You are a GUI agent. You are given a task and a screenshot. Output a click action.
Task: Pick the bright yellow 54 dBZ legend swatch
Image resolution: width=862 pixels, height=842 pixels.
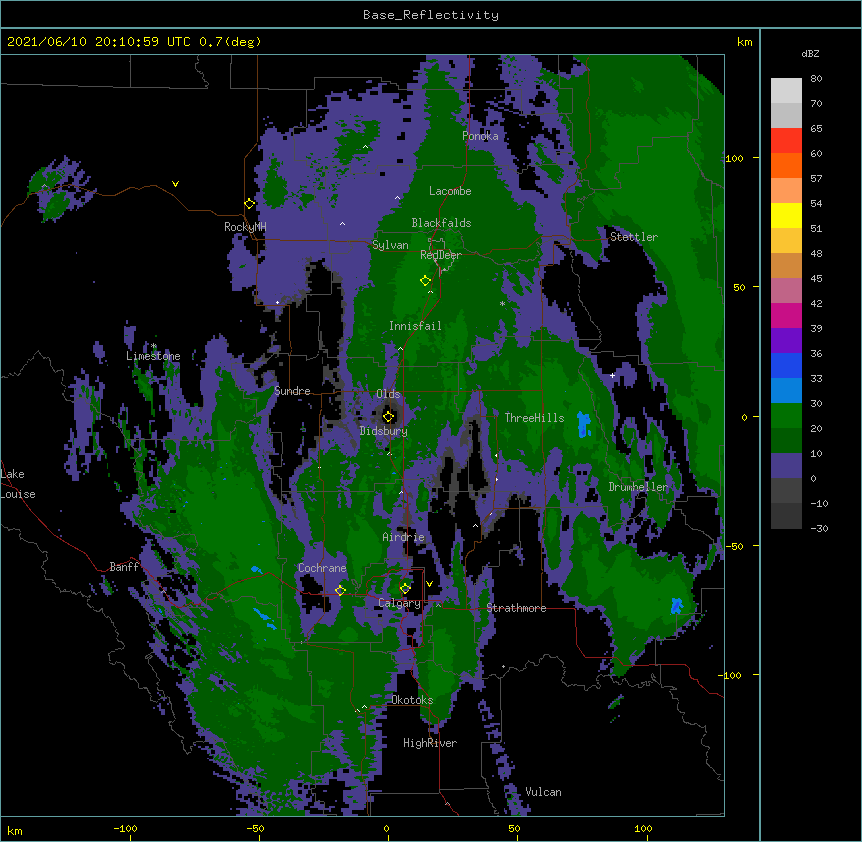786,215
